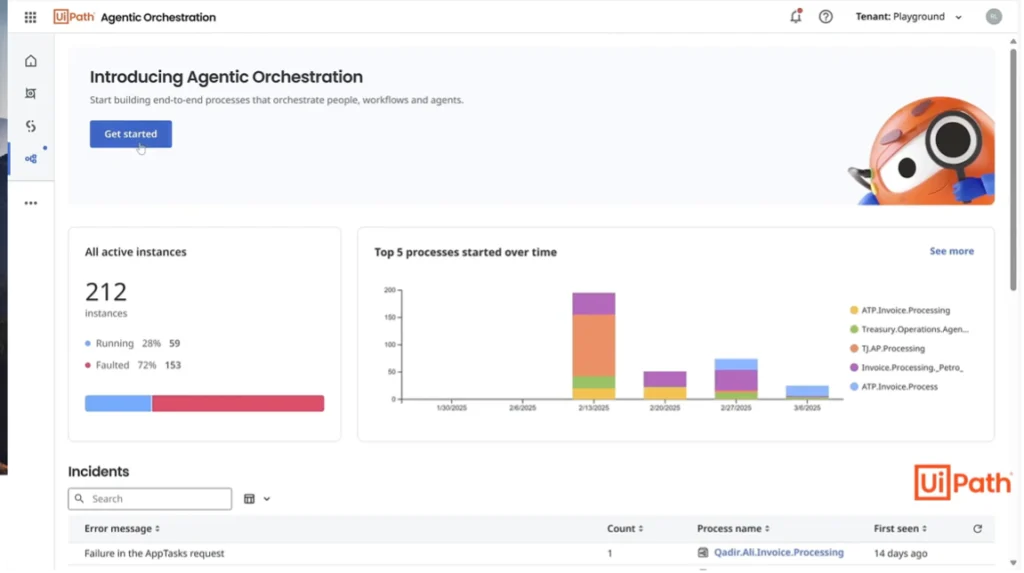Go to Home in the sidebar
1024x573 pixels.
coord(31,61)
